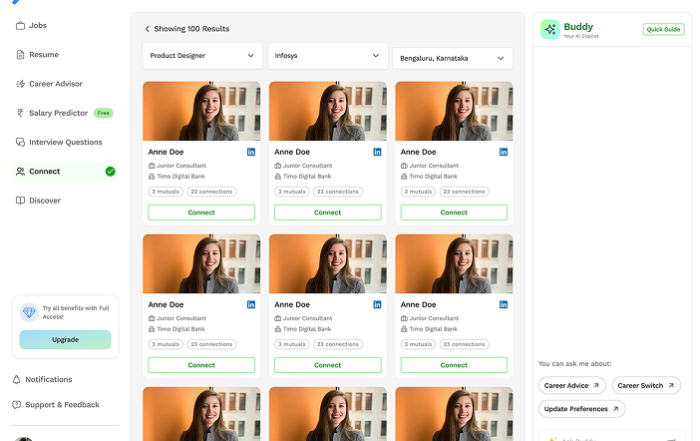Click the Free badge next to Salary Predictor
Viewport: 700px width, 441px height.
click(103, 113)
